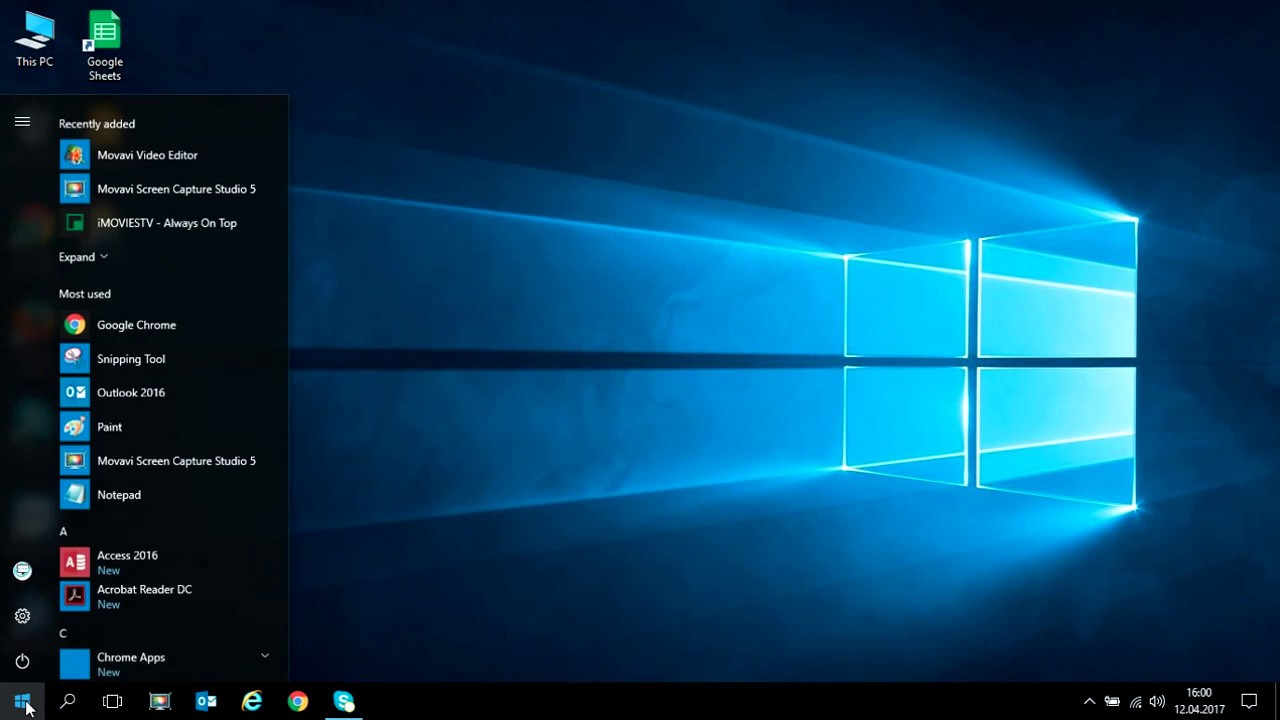The height and width of the screenshot is (720, 1280).
Task: Click the letter C section header
Action: pos(63,633)
